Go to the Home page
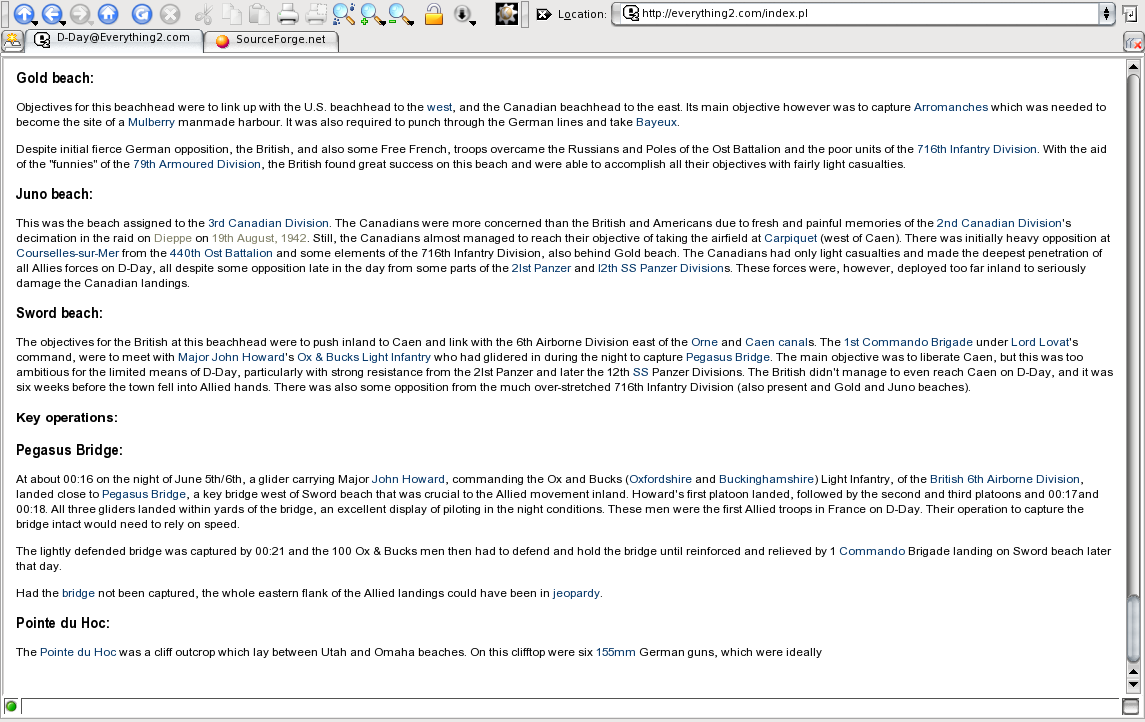The height and width of the screenshot is (722, 1145). click(x=108, y=13)
